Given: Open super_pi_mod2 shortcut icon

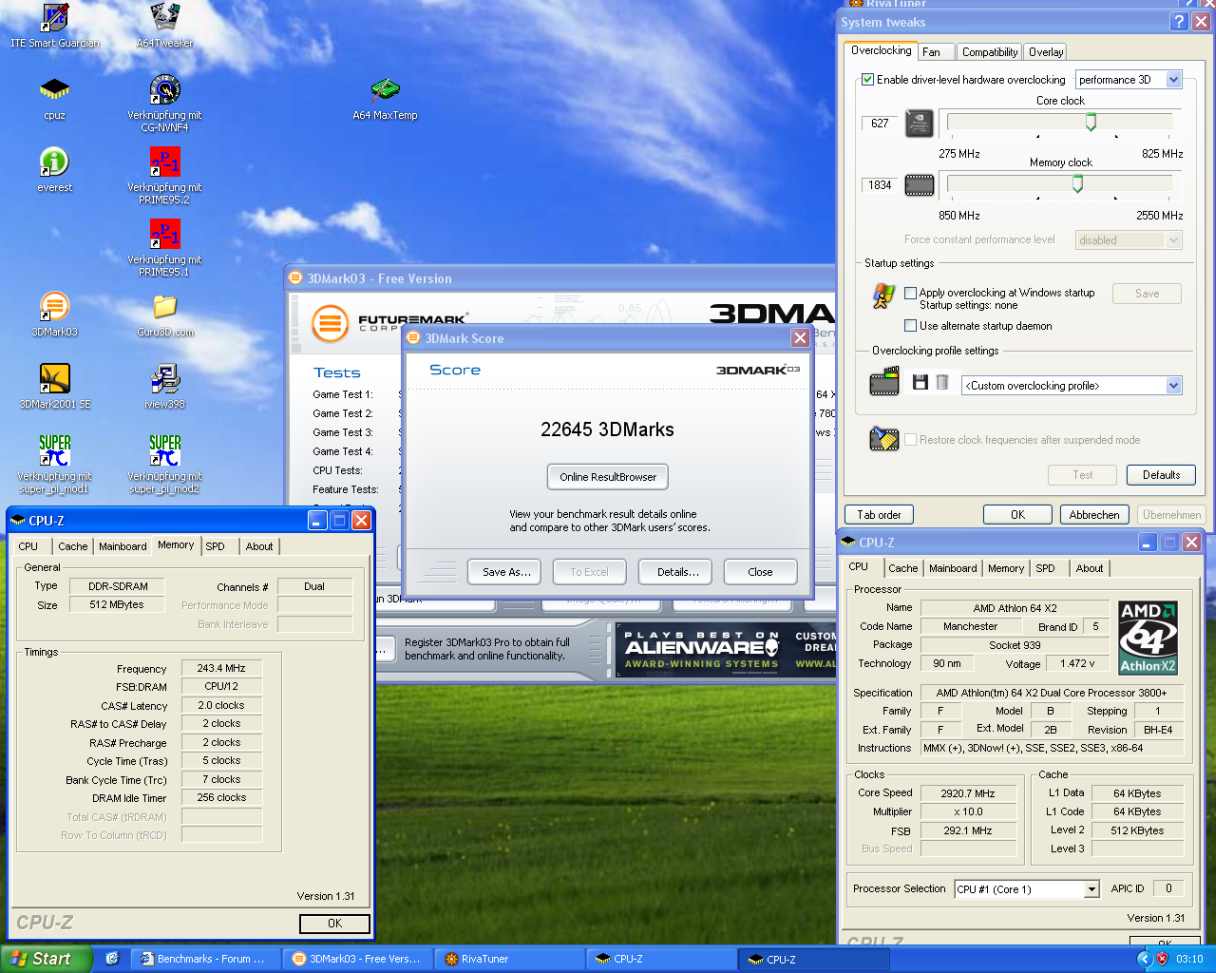Looking at the screenshot, I should (165, 450).
